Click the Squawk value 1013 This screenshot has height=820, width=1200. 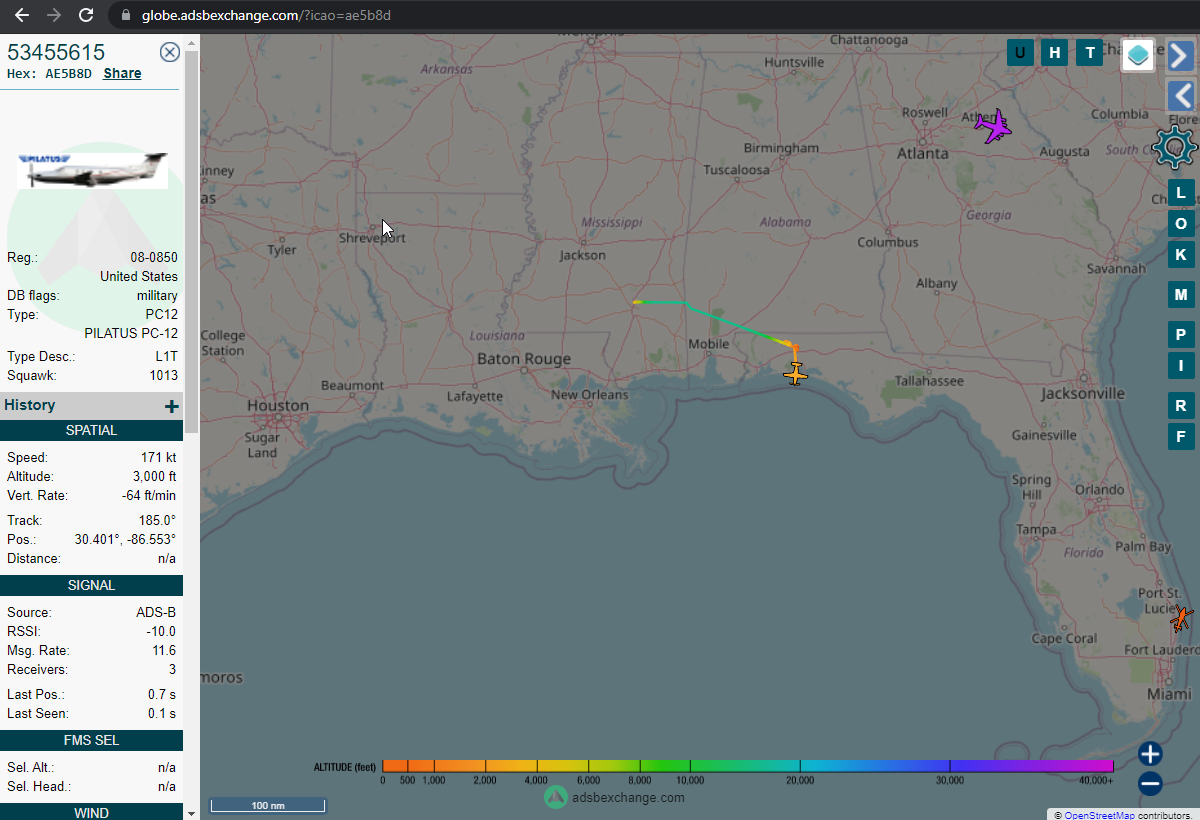164,376
